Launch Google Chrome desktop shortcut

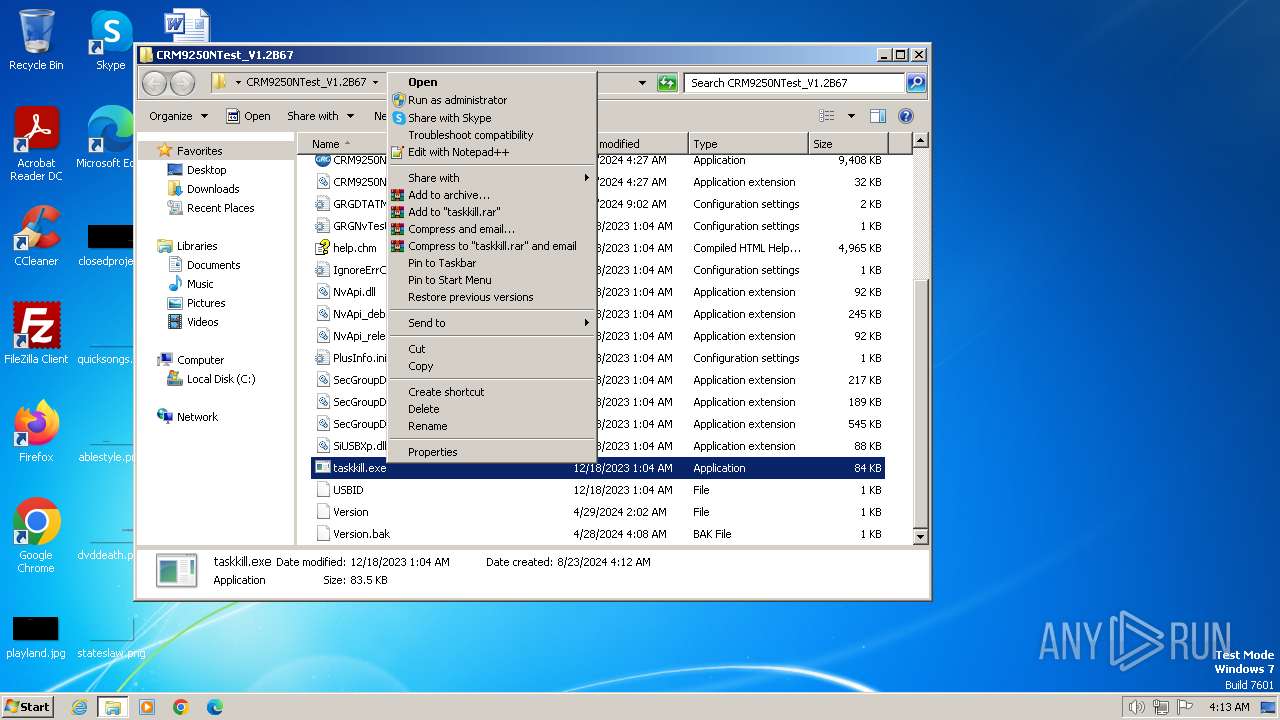[36, 536]
